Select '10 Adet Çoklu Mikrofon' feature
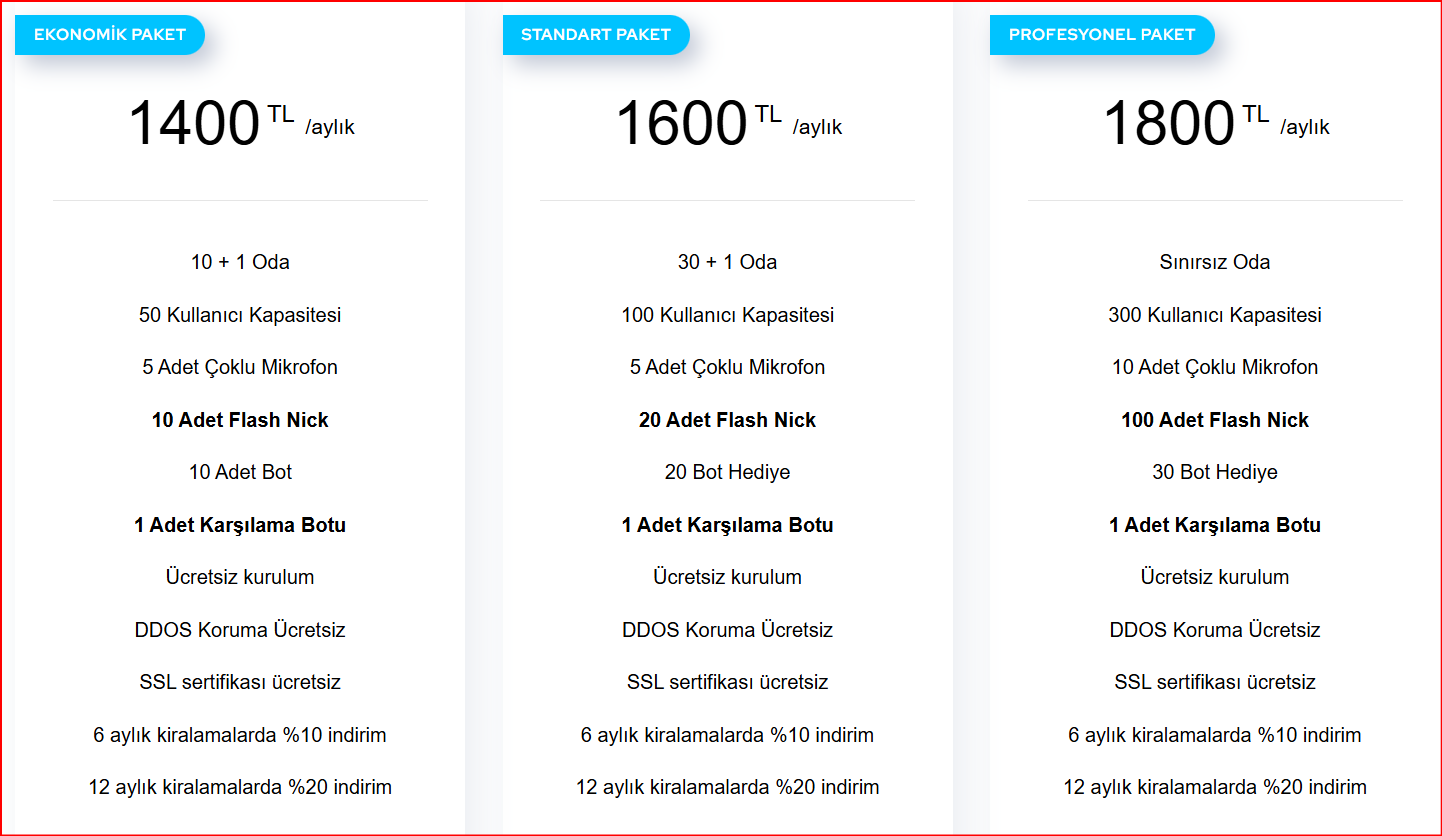1442x836 pixels. [1215, 367]
